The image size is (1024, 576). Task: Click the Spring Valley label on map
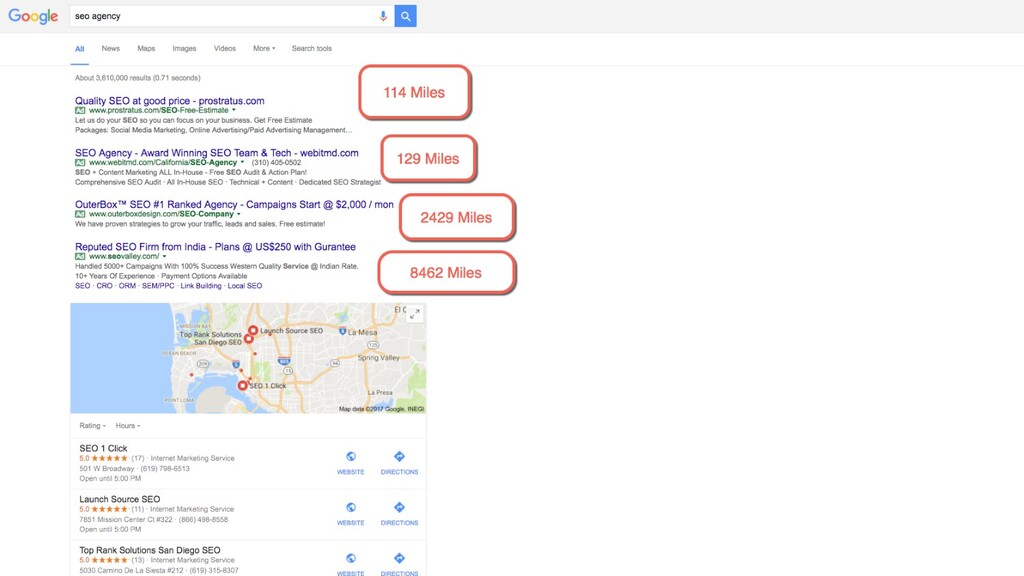click(x=378, y=358)
